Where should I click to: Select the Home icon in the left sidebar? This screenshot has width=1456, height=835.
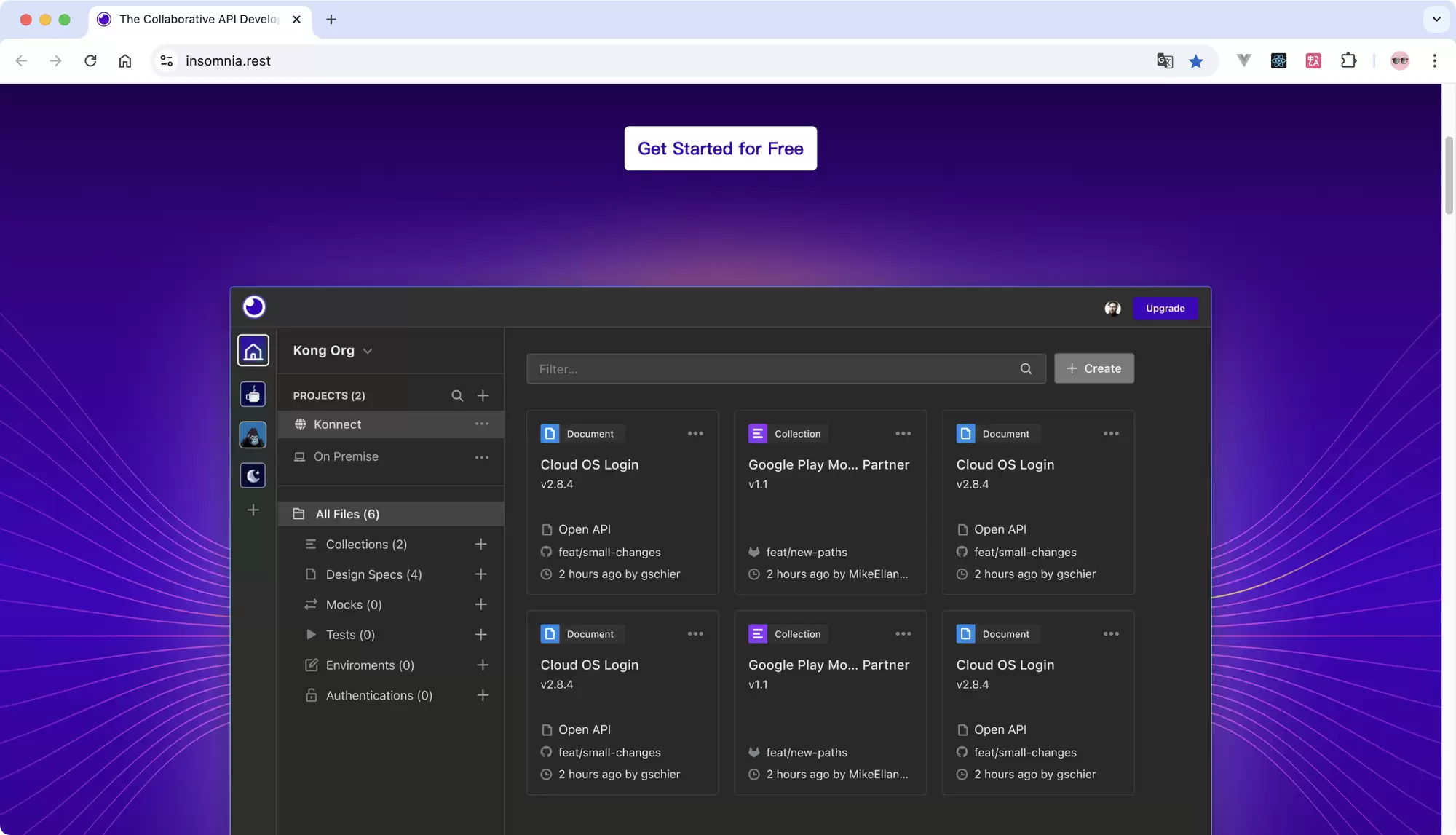tap(253, 351)
